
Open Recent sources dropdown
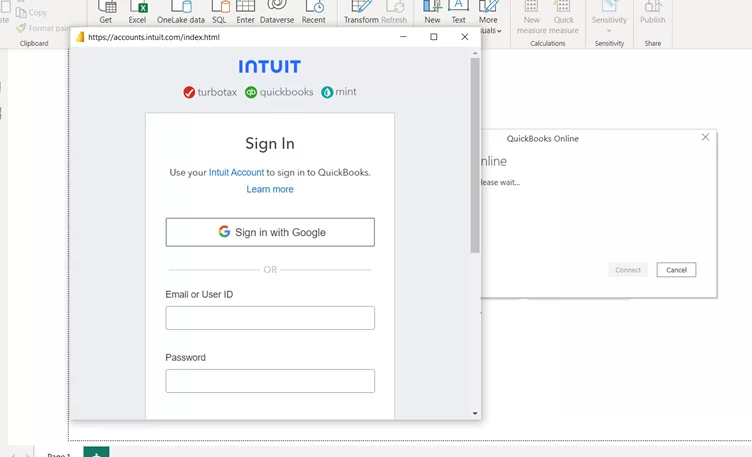(313, 11)
